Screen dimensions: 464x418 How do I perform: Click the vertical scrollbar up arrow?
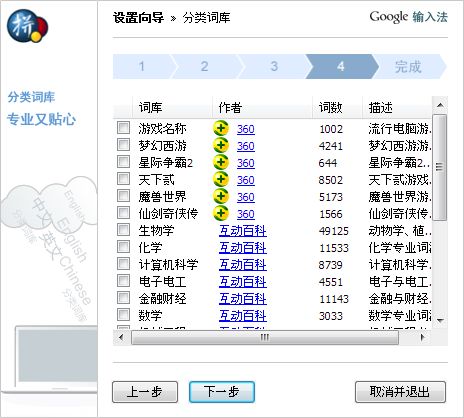[x=440, y=105]
